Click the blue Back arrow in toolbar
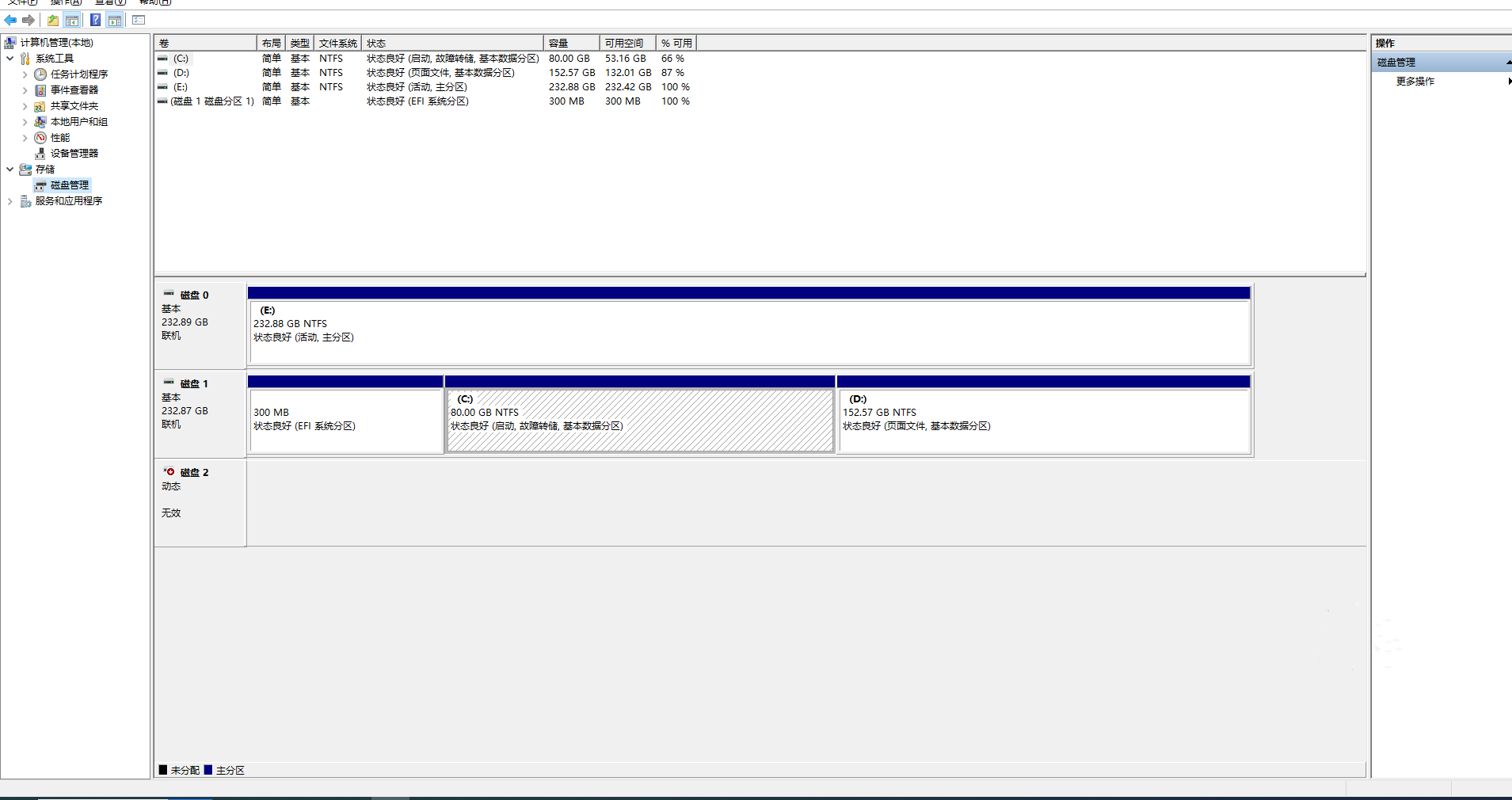 click(10, 21)
